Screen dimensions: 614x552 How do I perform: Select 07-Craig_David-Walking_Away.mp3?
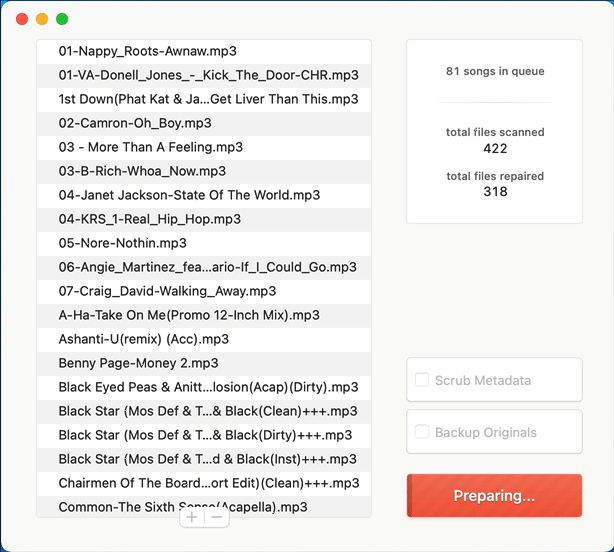pyautogui.click(x=167, y=291)
